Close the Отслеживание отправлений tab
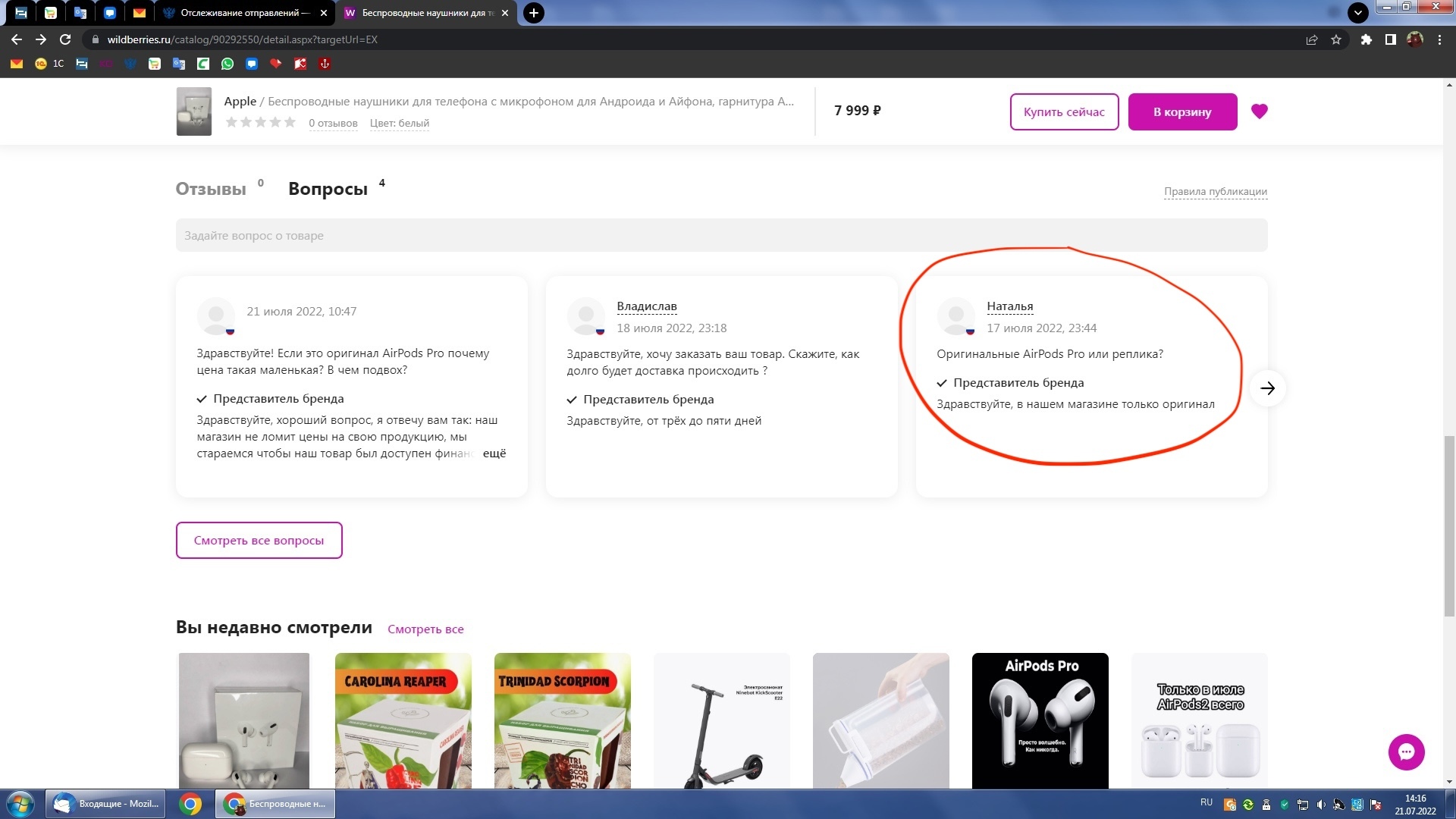This screenshot has height=819, width=1456. pos(324,13)
